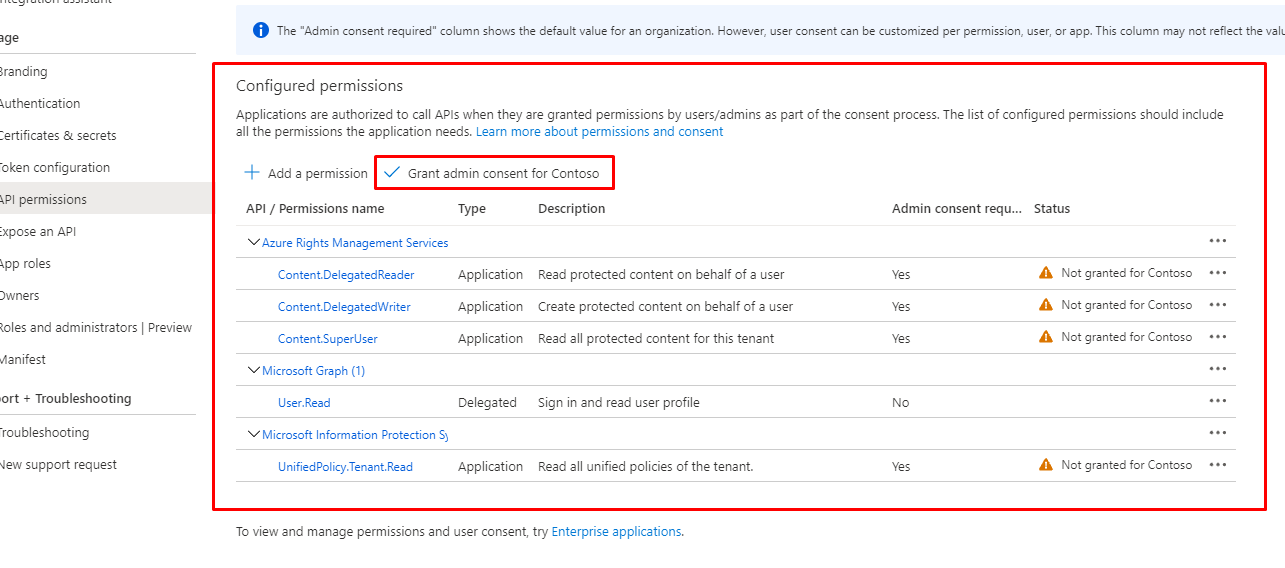Open ellipsis menu for UnifiedPolicy.Tenant.Read row
Image resolution: width=1285 pixels, height=568 pixels.
(x=1217, y=465)
